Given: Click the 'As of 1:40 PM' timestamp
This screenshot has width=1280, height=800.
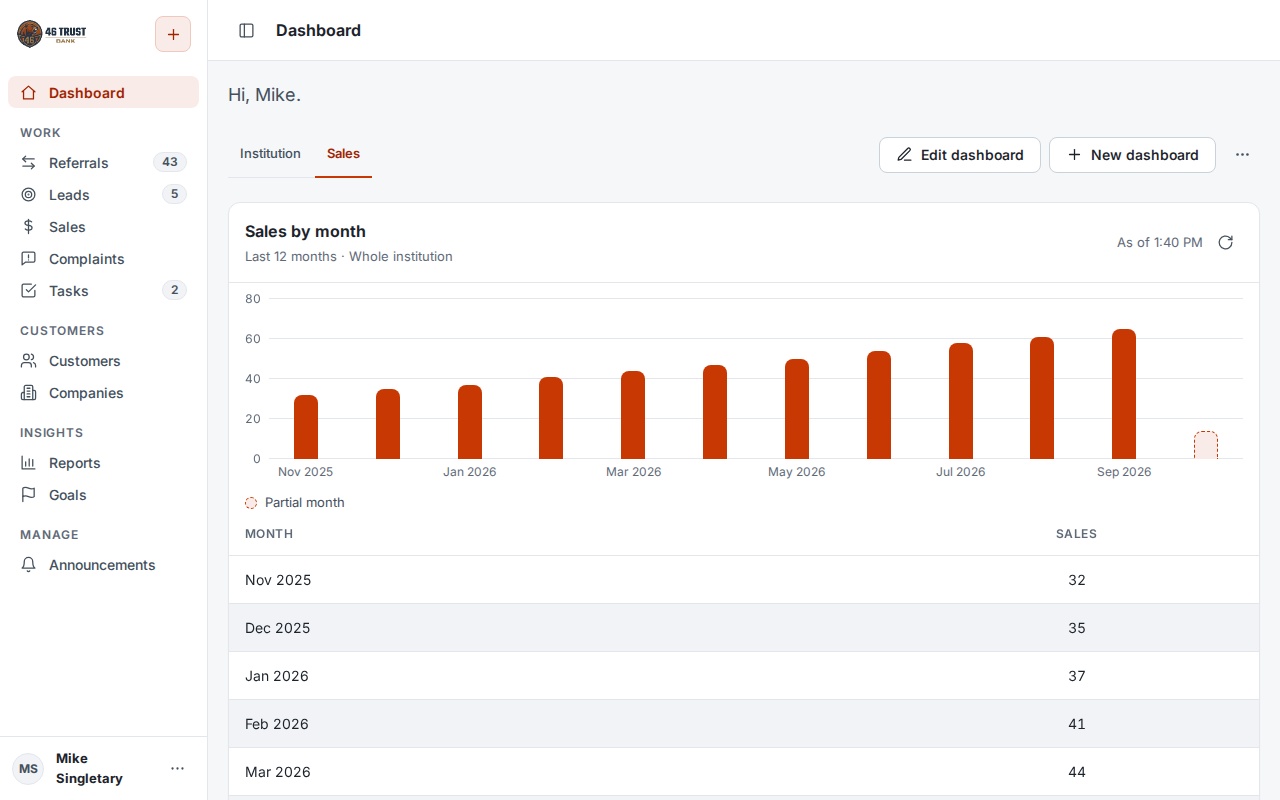Looking at the screenshot, I should point(1160,242).
